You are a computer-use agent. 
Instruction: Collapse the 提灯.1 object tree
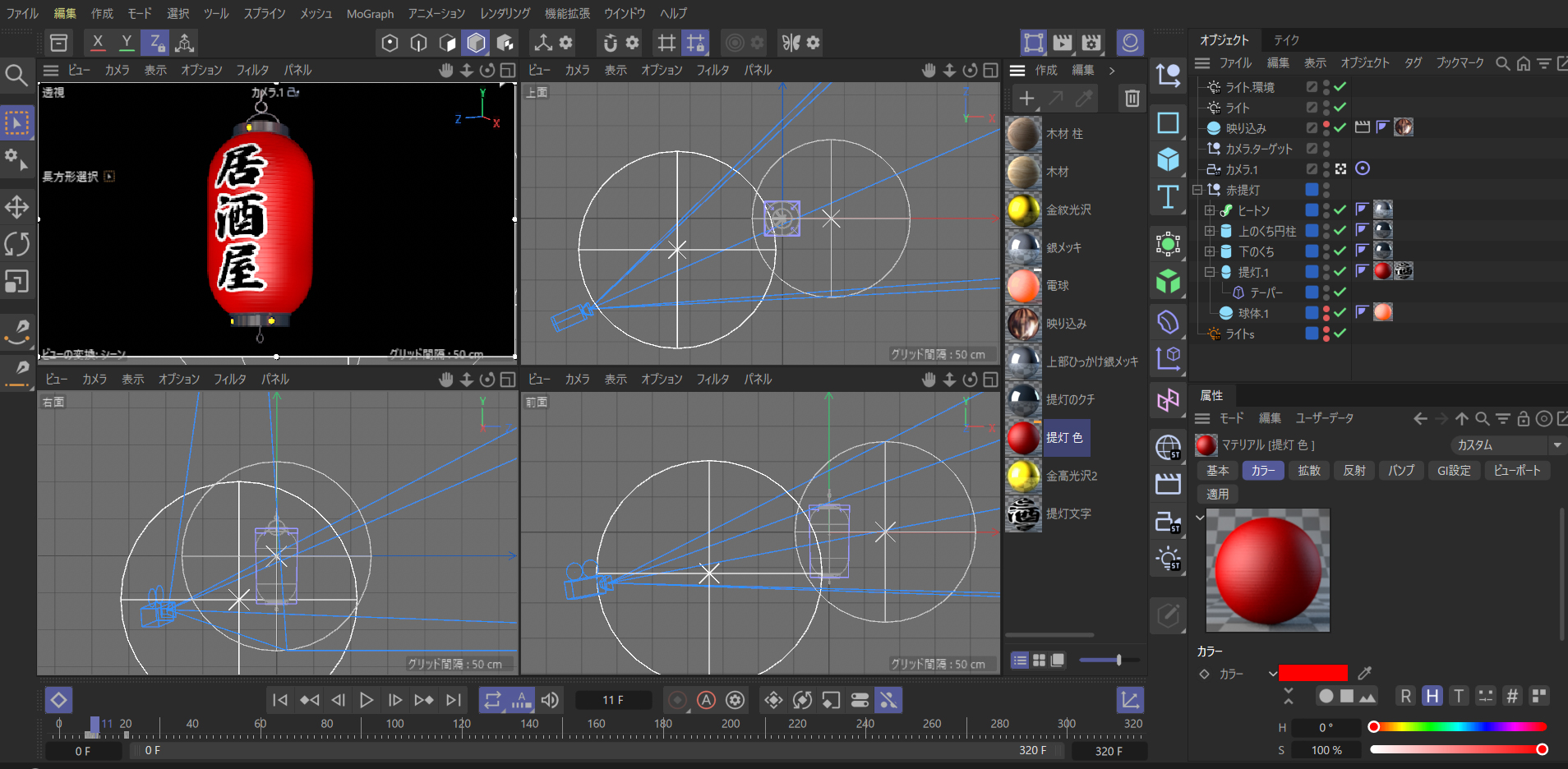pos(1210,272)
